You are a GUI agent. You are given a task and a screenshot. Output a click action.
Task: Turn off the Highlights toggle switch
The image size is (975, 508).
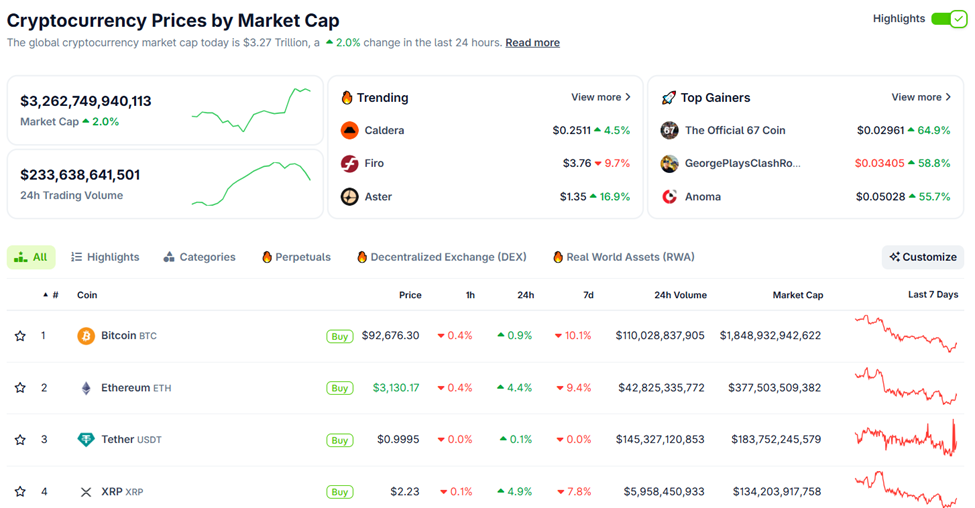click(948, 19)
